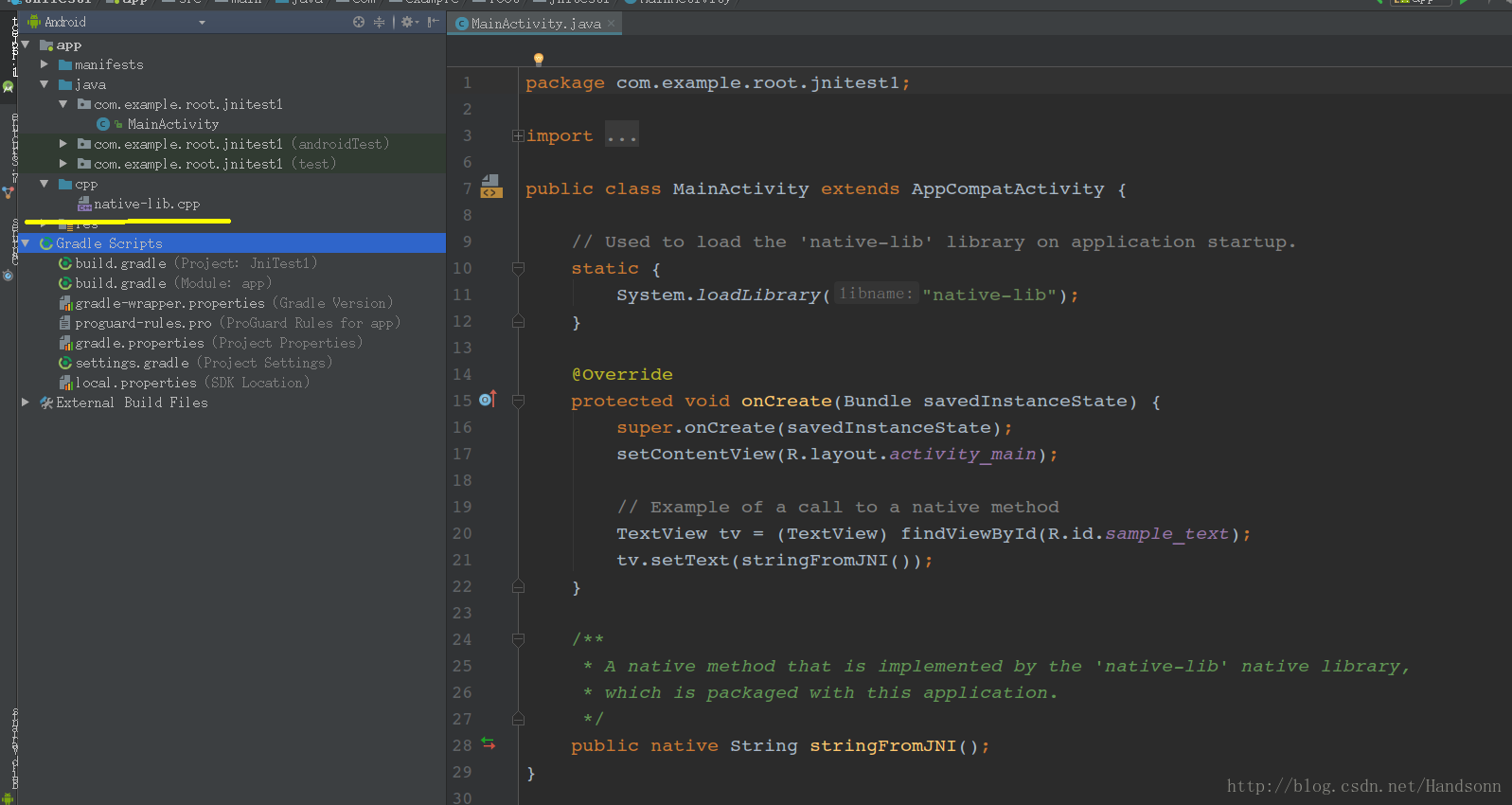The image size is (1512, 805).
Task: Collapse the Javadoc comment at line 24
Action: tap(518, 640)
